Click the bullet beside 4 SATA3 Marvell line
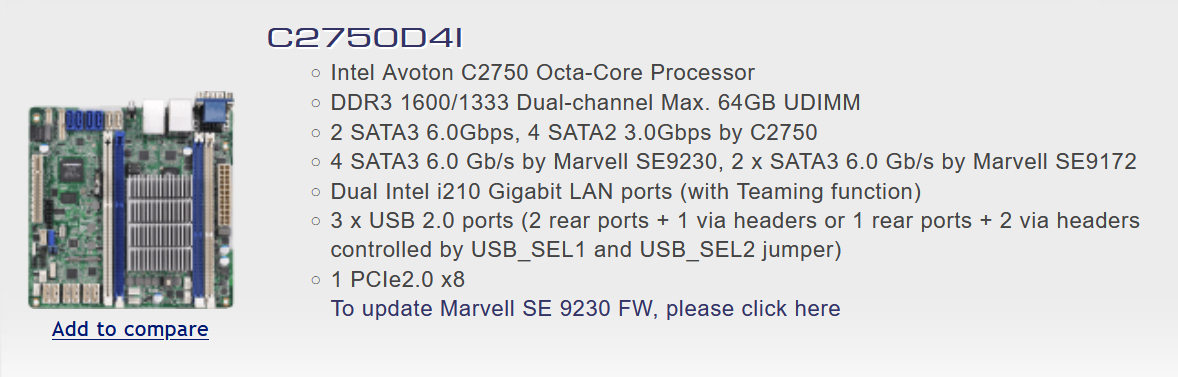Image resolution: width=1178 pixels, height=377 pixels. click(x=316, y=162)
